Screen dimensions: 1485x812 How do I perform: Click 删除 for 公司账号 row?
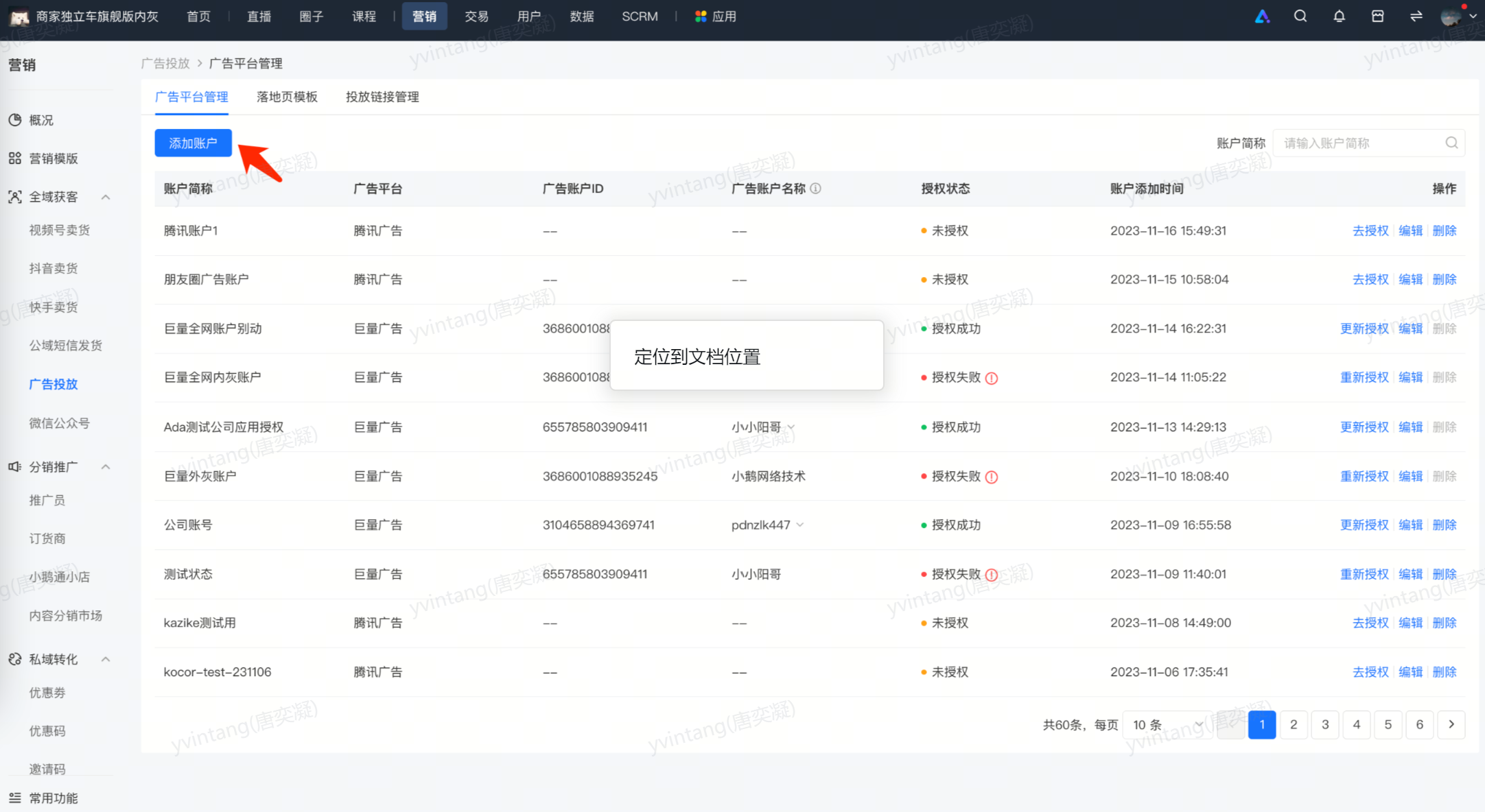pyautogui.click(x=1445, y=525)
